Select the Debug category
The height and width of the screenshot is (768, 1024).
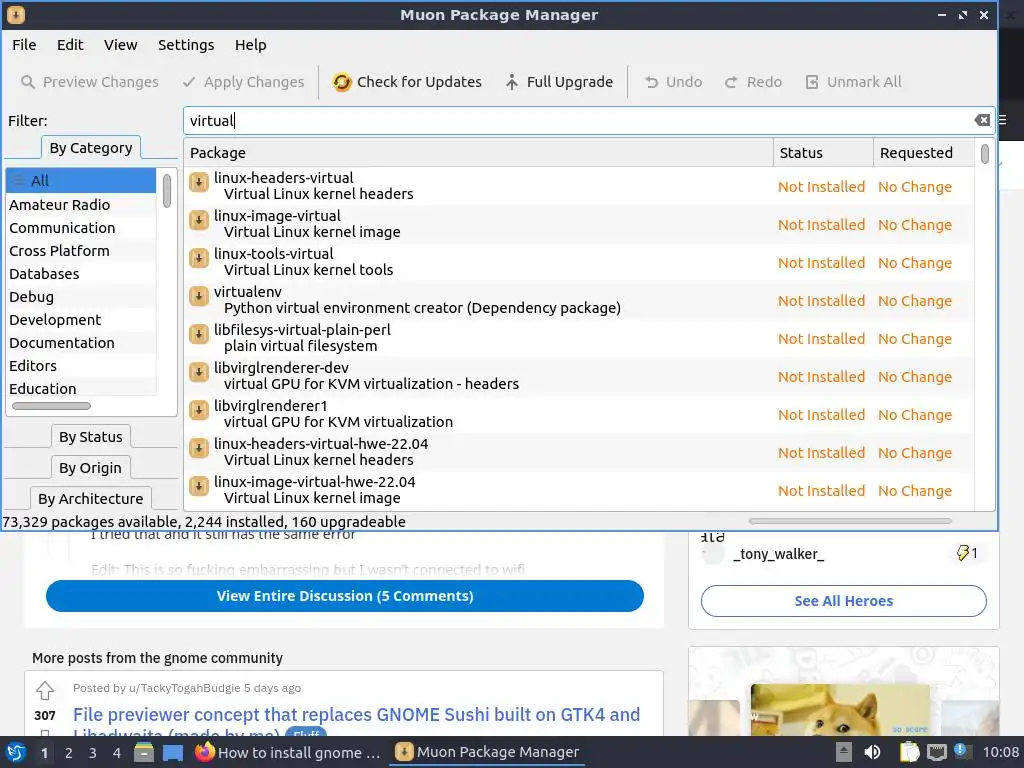pos(81,296)
